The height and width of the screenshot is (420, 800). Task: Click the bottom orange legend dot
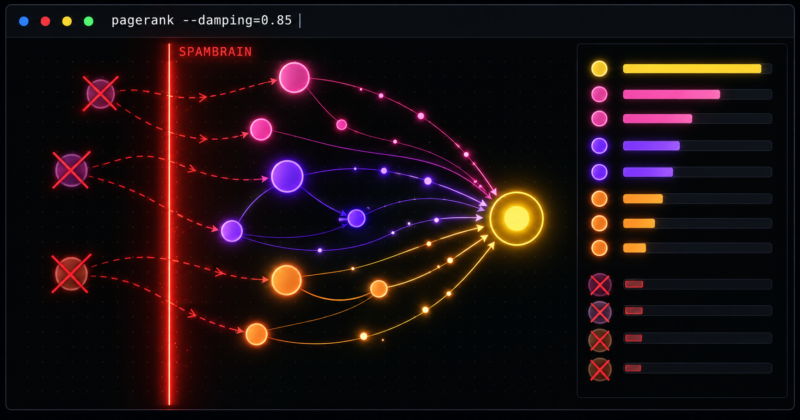pyautogui.click(x=599, y=248)
